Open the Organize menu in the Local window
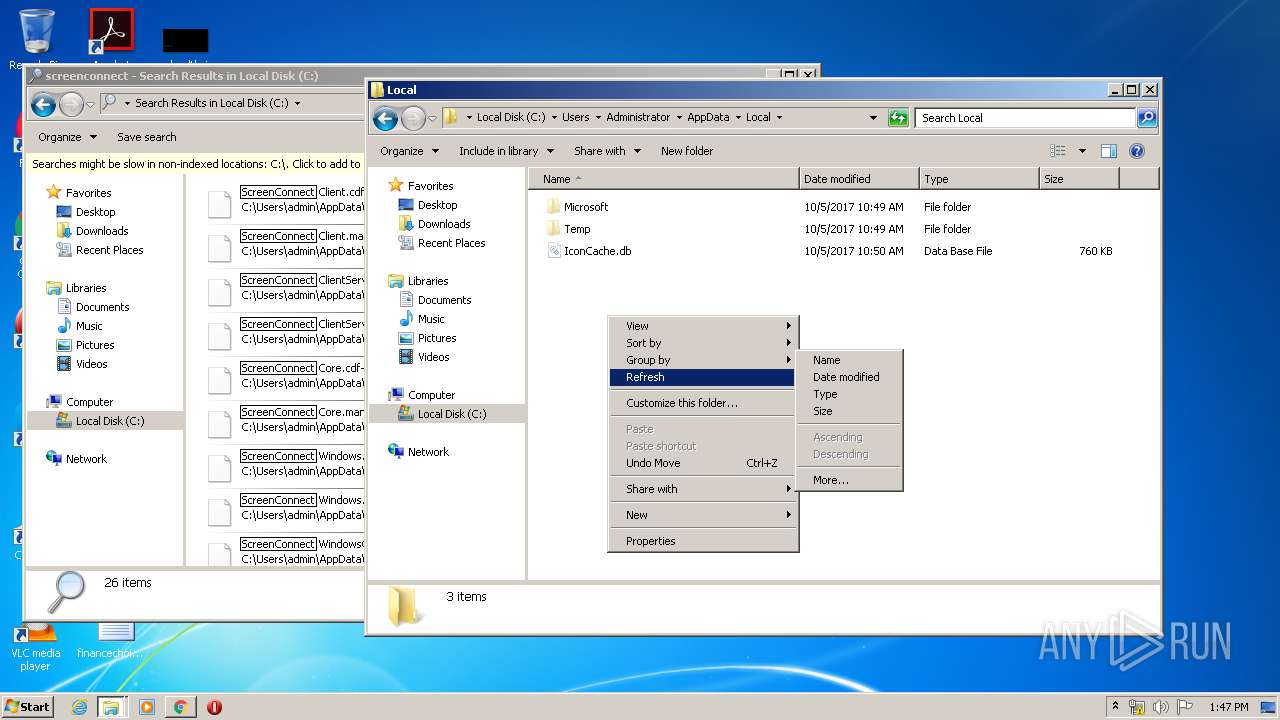1280x720 pixels. tap(409, 151)
